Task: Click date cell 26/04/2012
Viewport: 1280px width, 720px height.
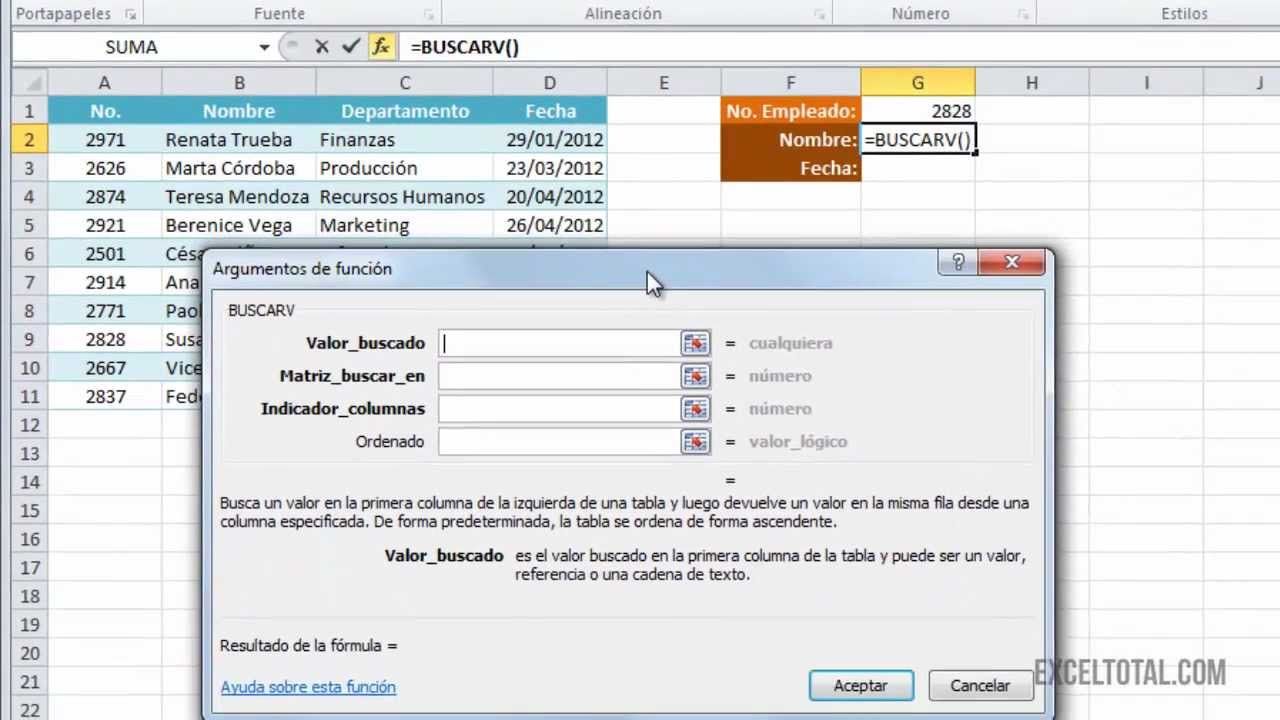Action: 550,225
